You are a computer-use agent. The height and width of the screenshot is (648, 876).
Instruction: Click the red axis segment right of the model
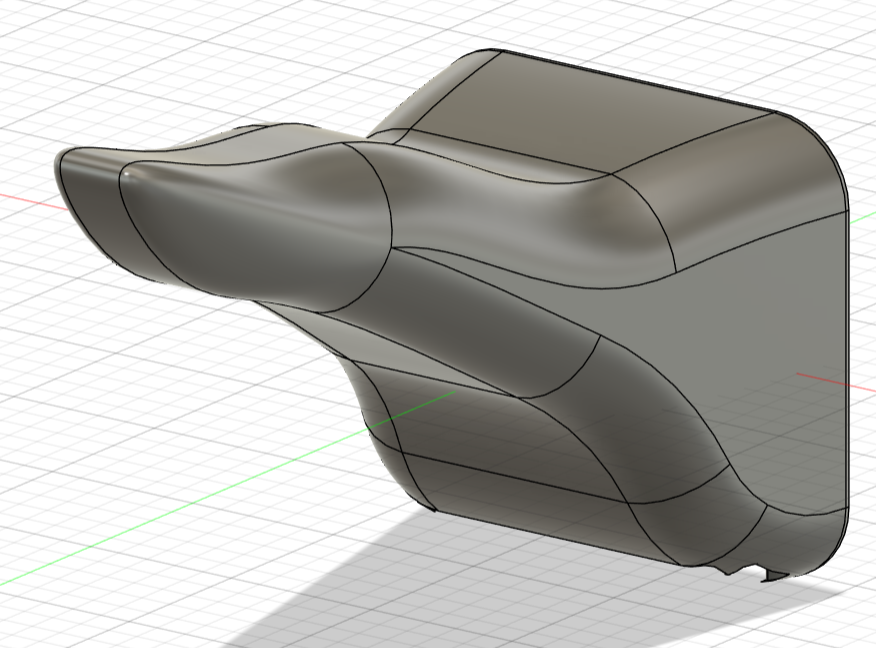coord(835,379)
